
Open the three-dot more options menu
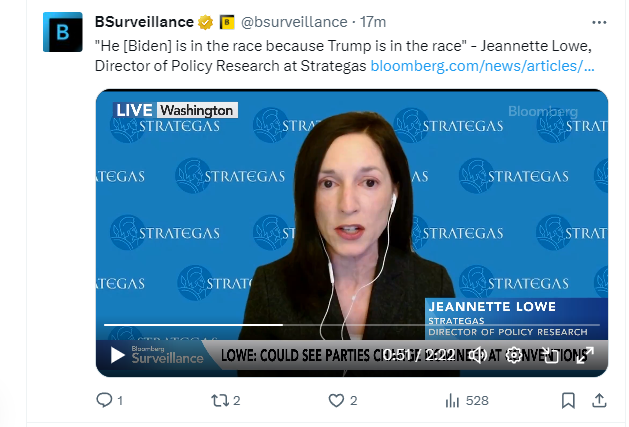[599, 22]
